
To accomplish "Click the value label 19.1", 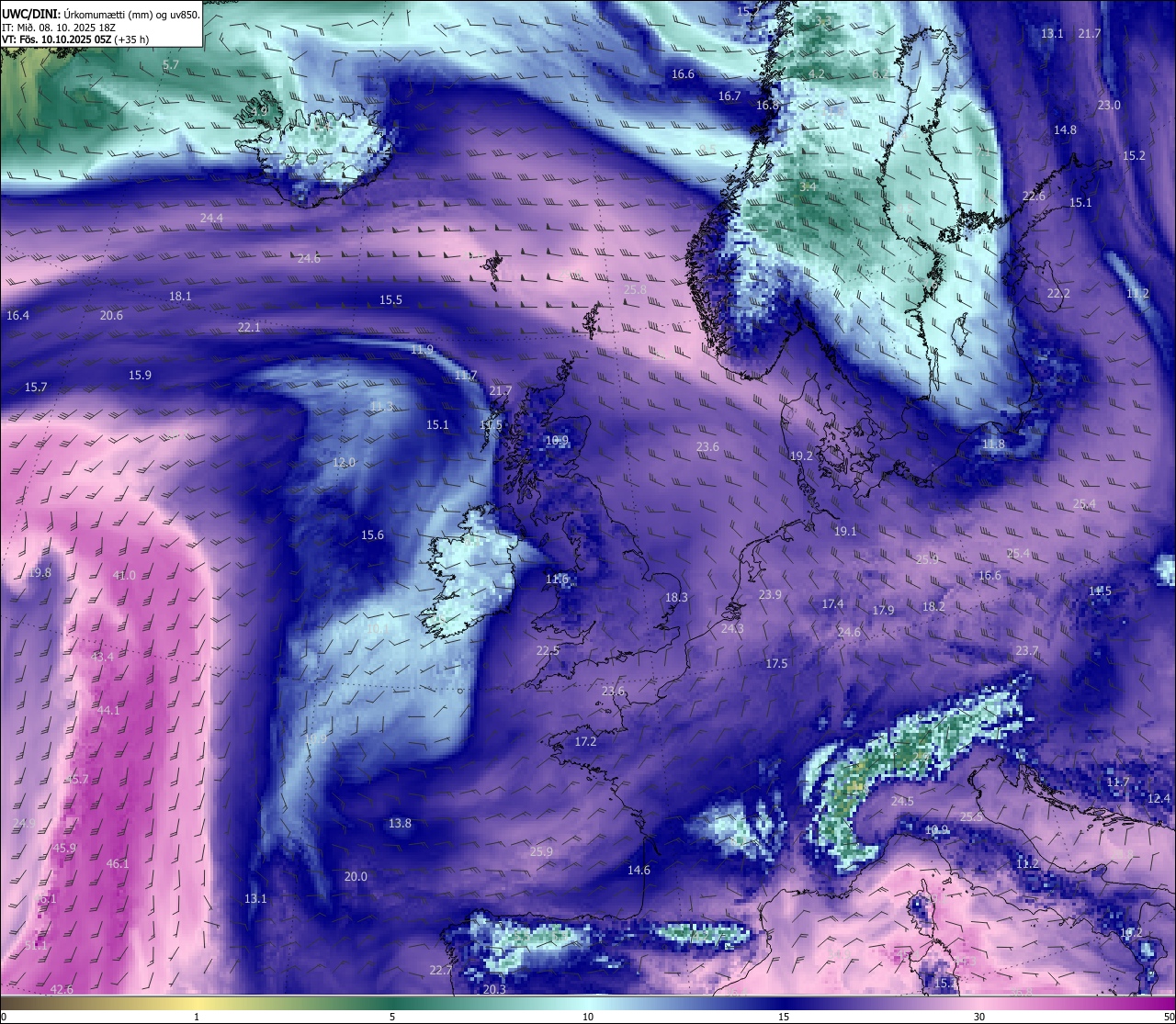I will pos(845,531).
